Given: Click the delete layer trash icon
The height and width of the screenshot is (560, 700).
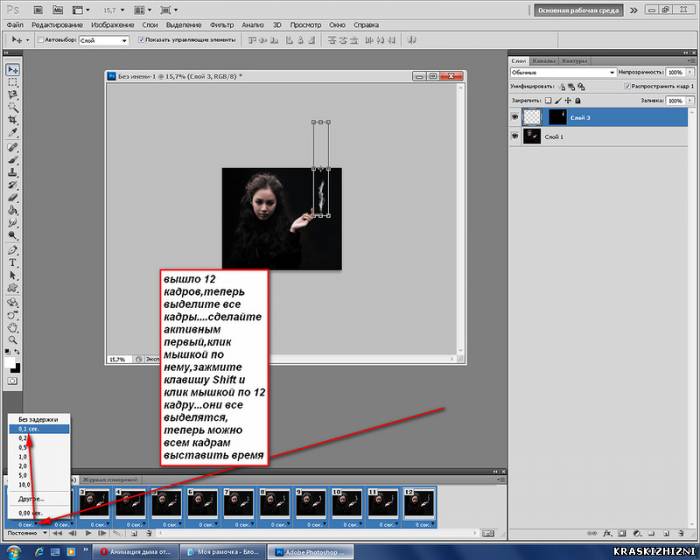Looking at the screenshot, I should [681, 533].
